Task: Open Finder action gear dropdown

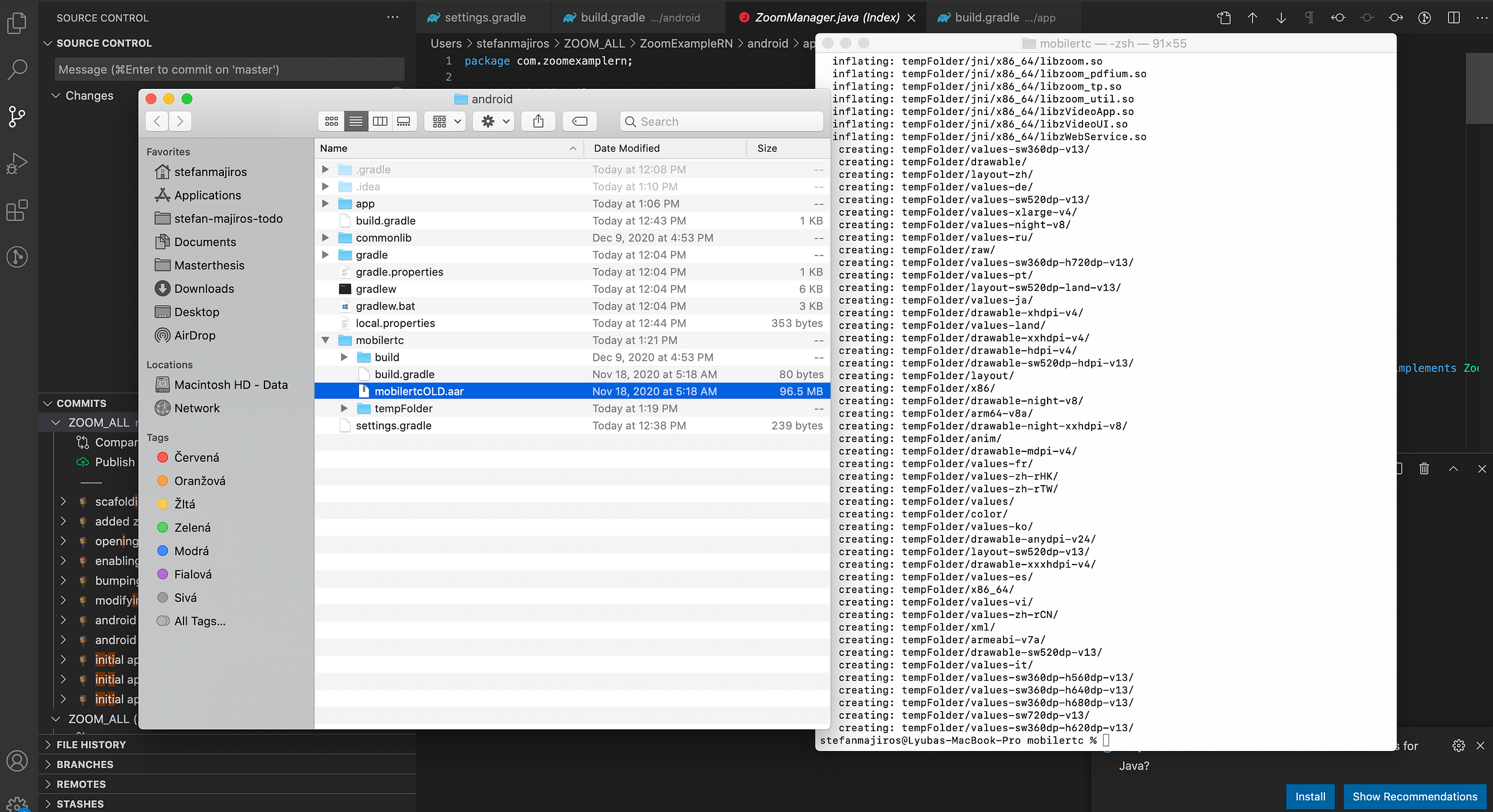Action: (x=495, y=121)
